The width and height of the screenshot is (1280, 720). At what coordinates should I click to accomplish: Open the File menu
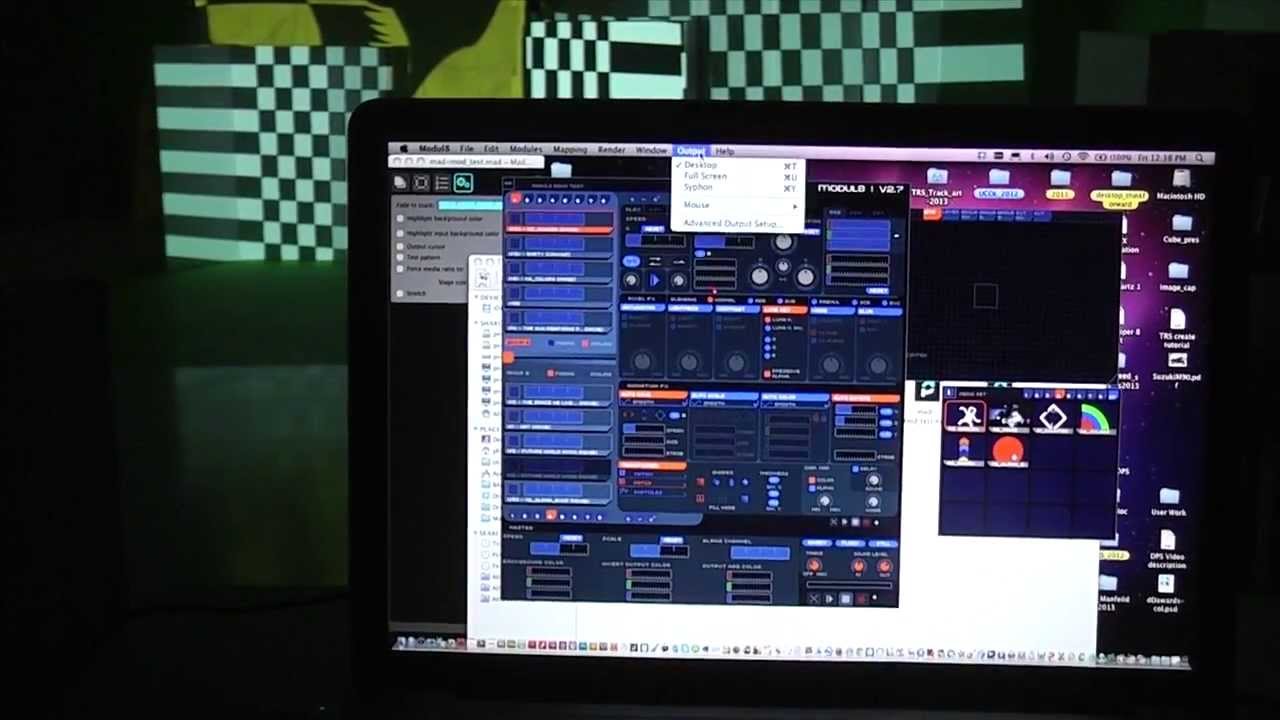(467, 149)
